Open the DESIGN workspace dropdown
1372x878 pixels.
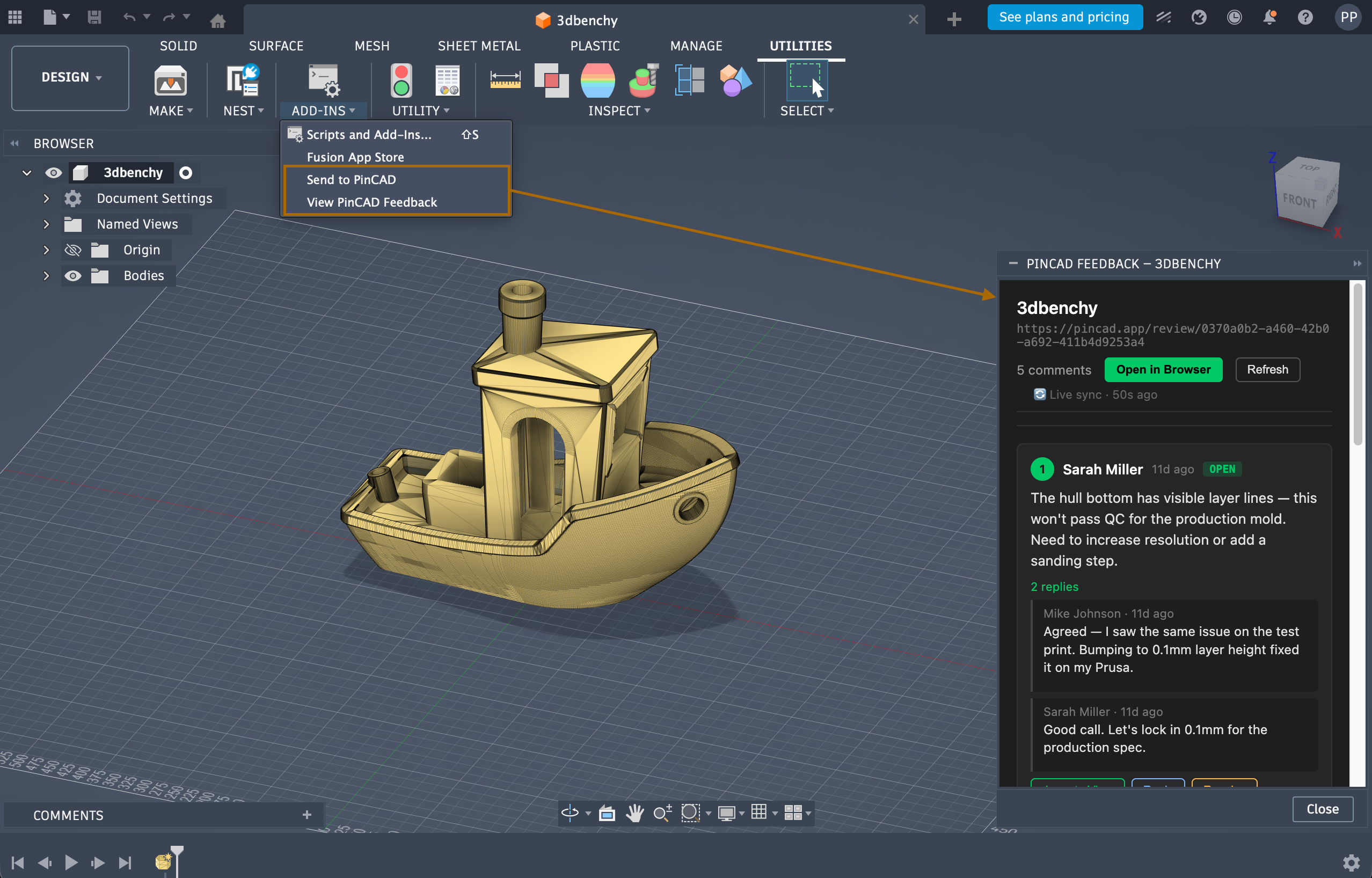click(70, 77)
